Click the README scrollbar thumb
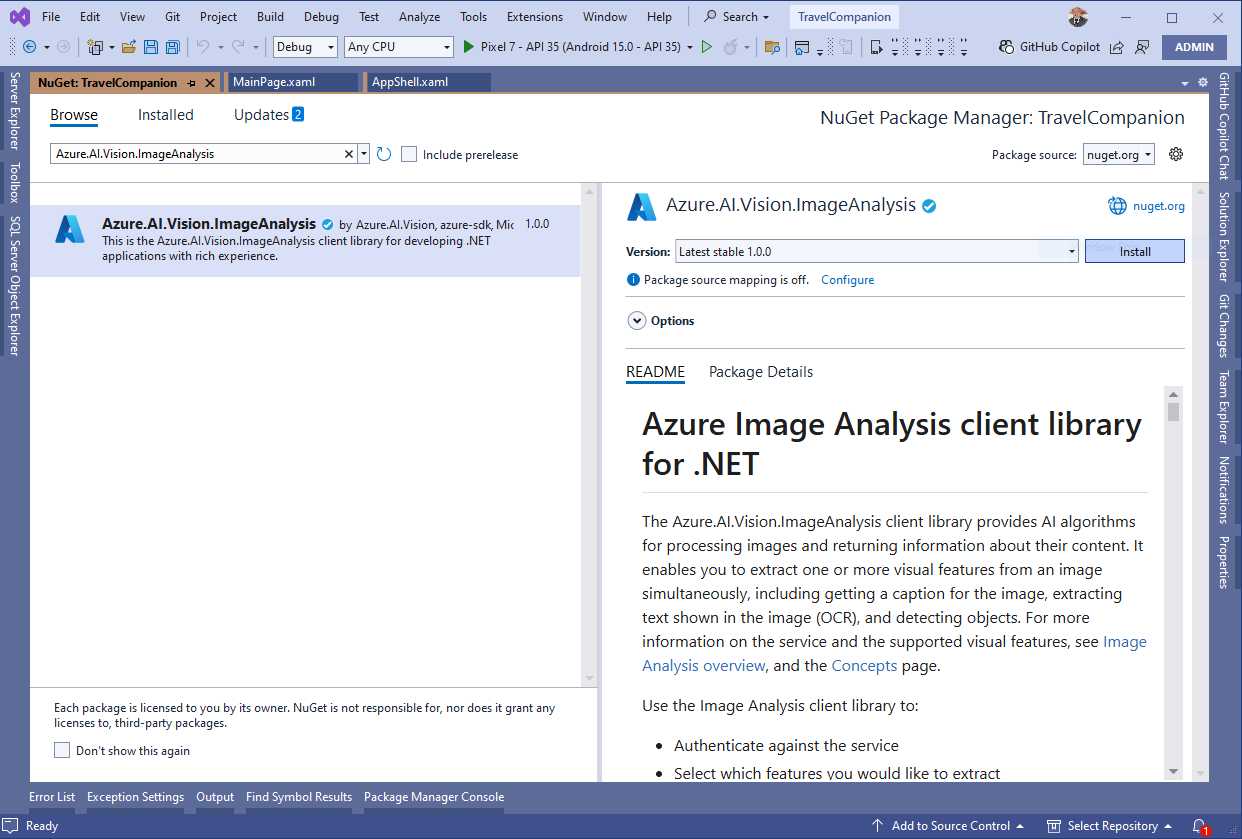1242x839 pixels. pyautogui.click(x=1174, y=413)
